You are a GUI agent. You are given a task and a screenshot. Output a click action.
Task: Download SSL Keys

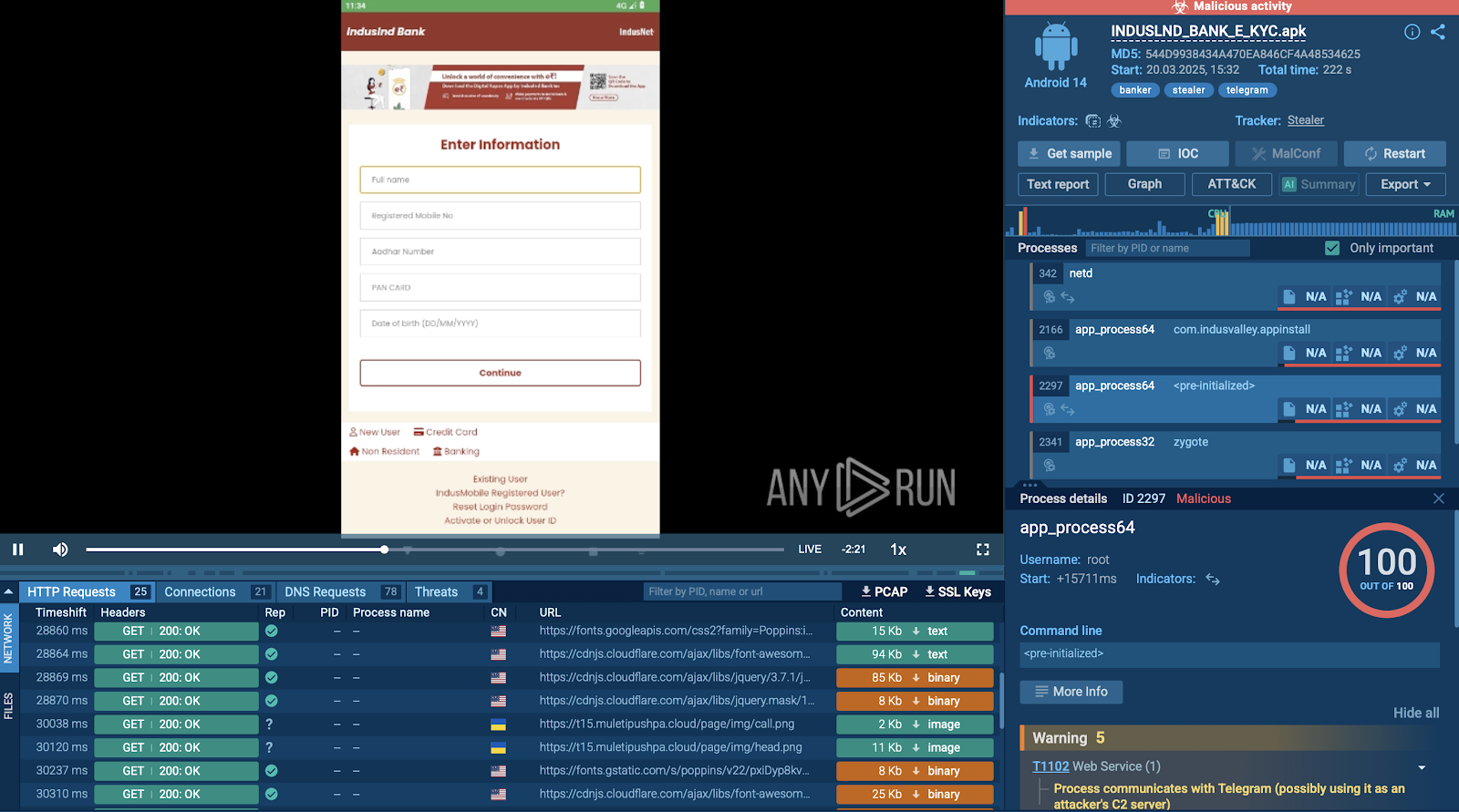[958, 591]
